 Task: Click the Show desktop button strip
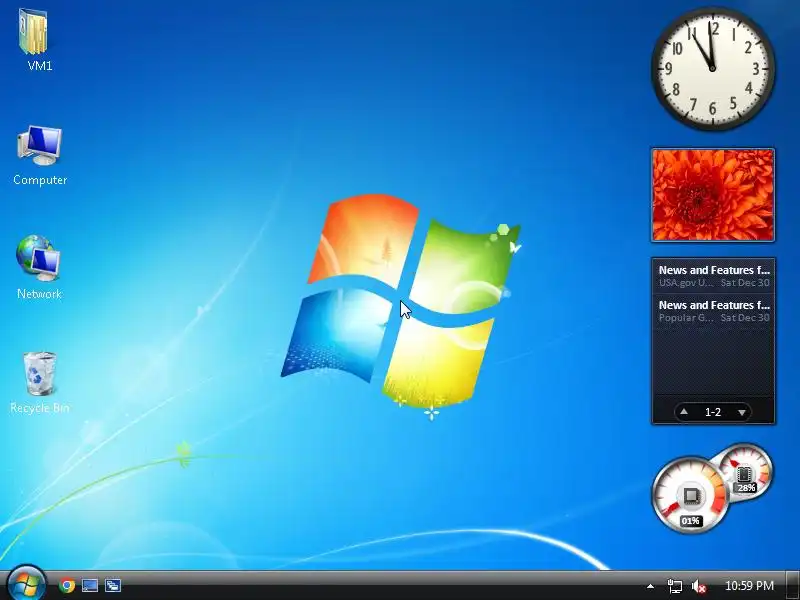pos(792,585)
